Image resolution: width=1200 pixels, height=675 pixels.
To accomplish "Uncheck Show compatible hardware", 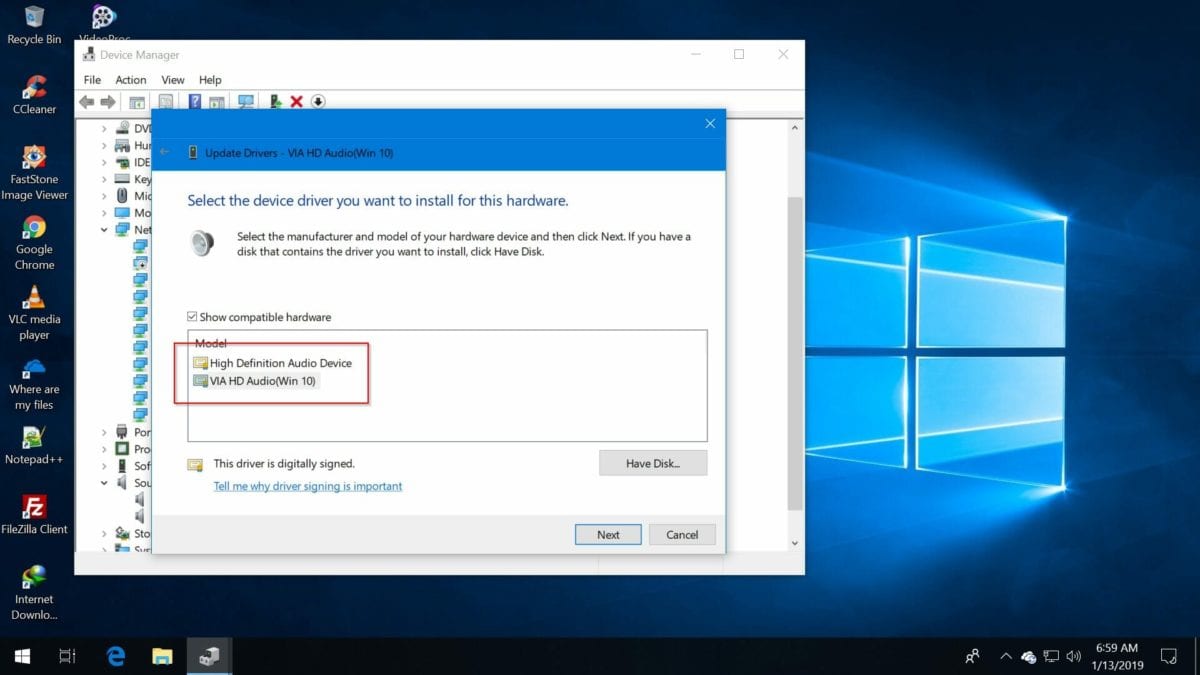I will pyautogui.click(x=193, y=317).
